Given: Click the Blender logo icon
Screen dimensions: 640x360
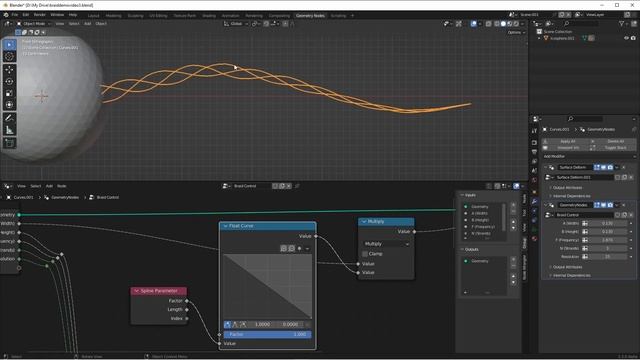Looking at the screenshot, I should 6,15.
